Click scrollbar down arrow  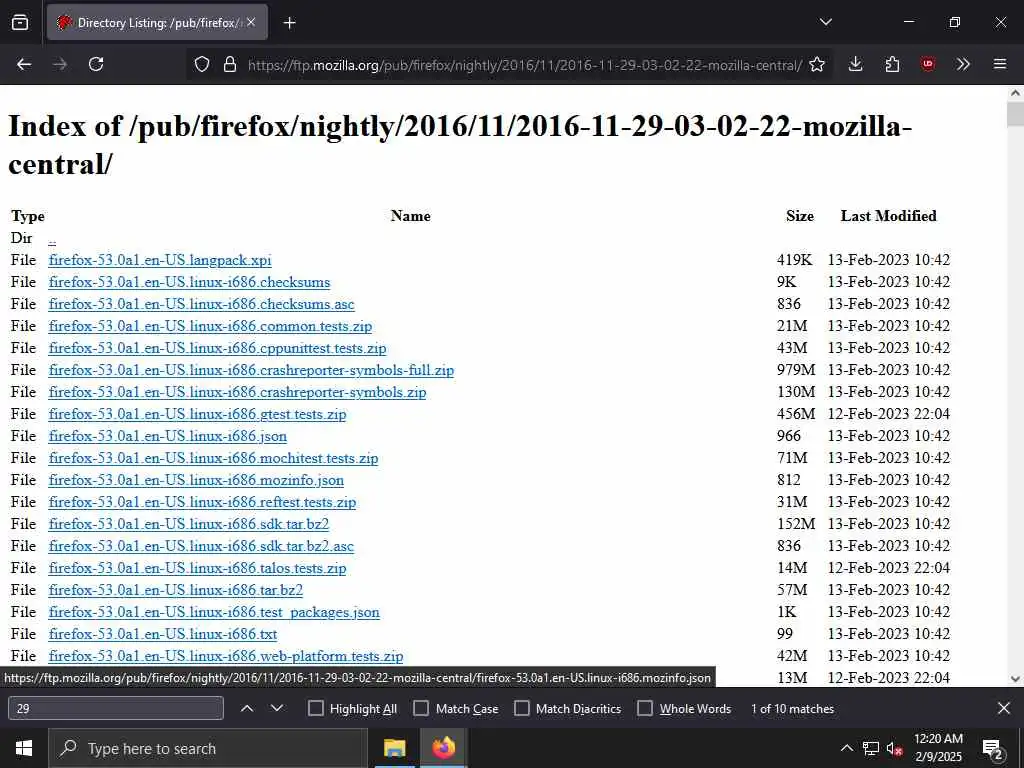(x=1016, y=679)
